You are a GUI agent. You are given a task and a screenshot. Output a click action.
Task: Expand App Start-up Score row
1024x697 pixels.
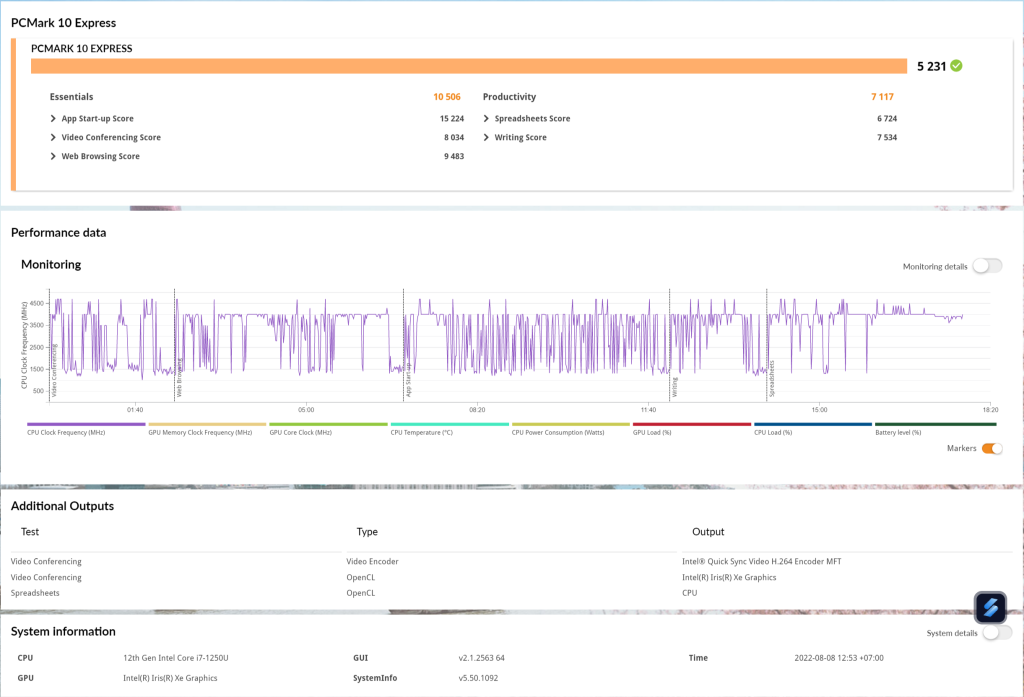[53, 118]
